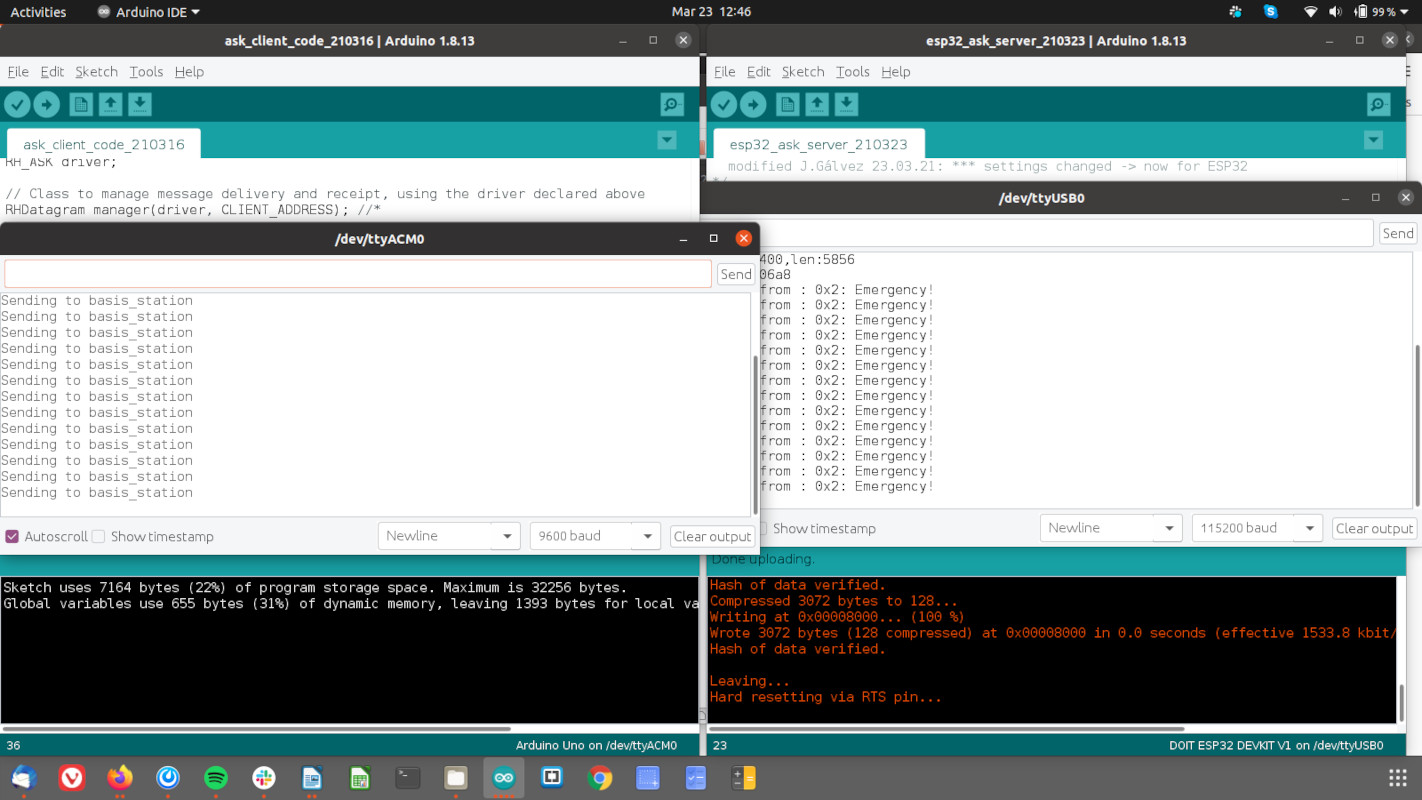
Task: Click message input field in ttyUSB0 monitor
Action: 1066,233
